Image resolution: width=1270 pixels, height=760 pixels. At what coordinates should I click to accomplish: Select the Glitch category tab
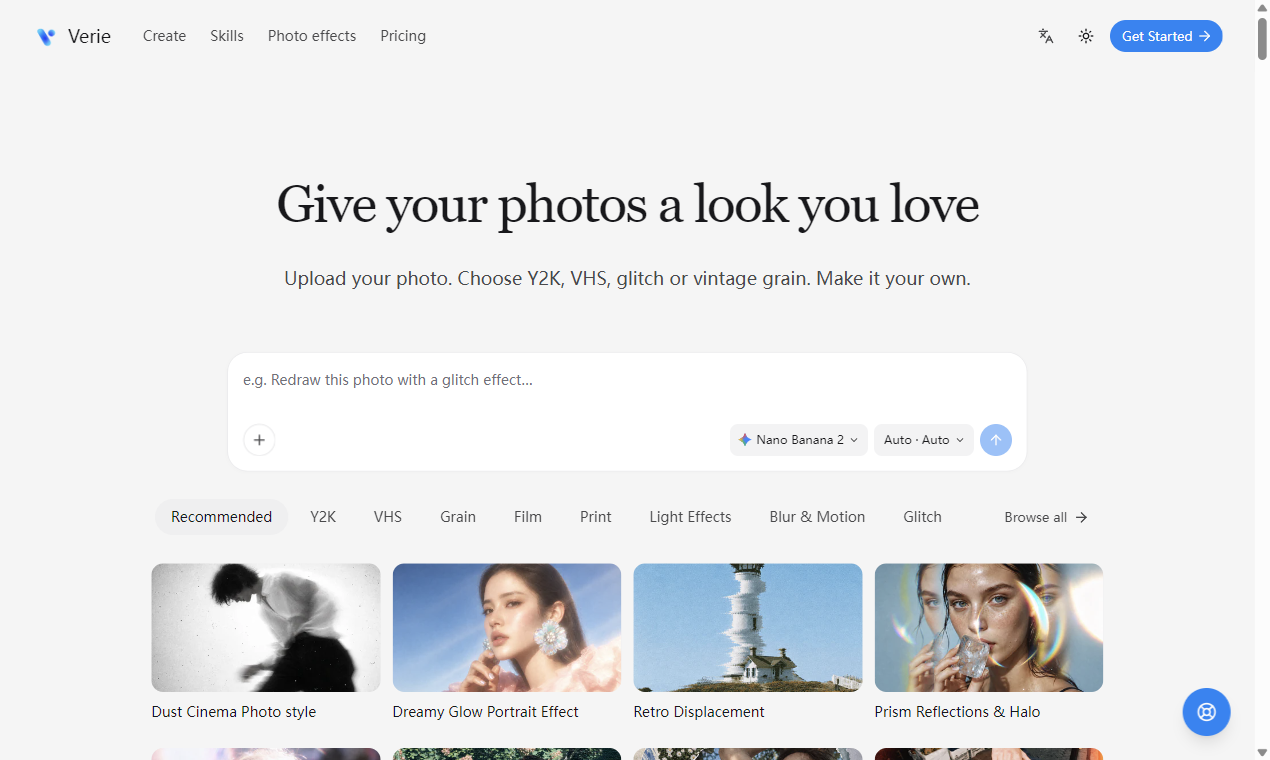point(922,517)
